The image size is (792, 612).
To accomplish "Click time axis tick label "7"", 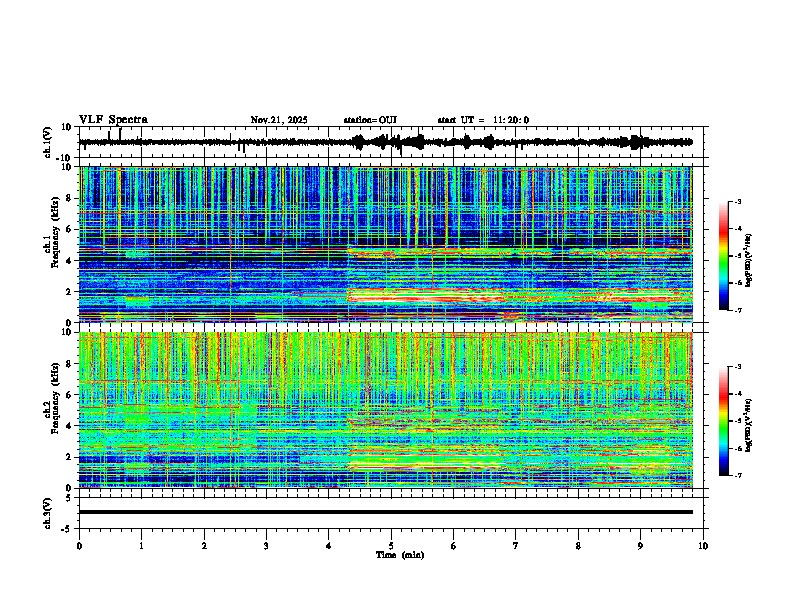I will pos(516,546).
